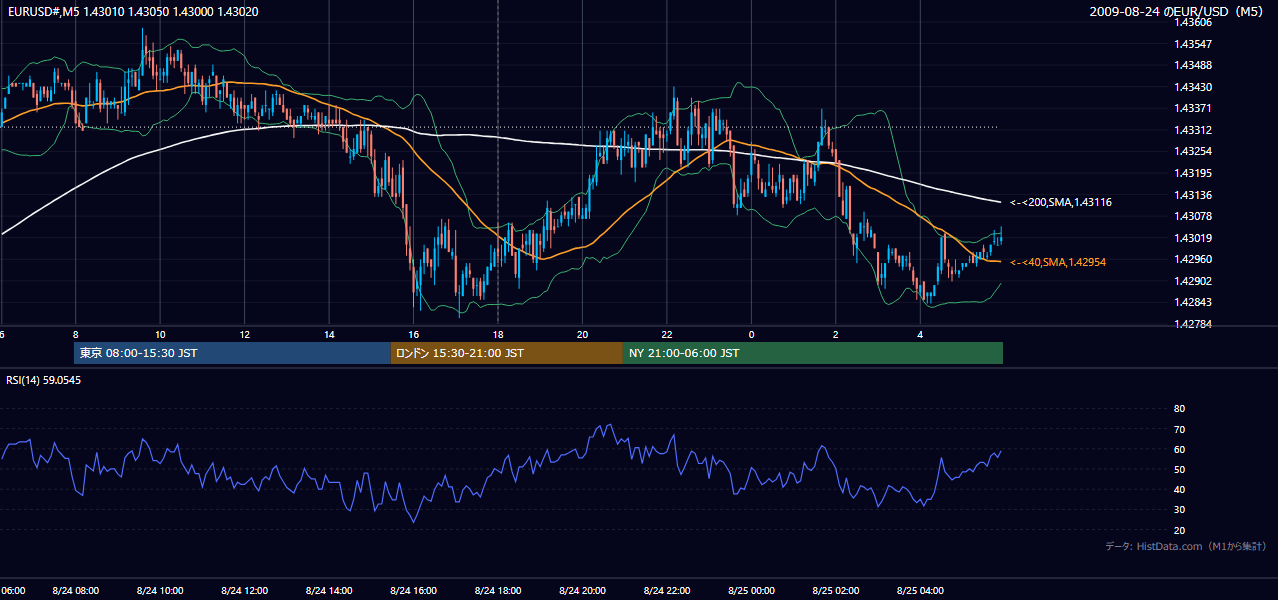Click RSI scale value 20
The height and width of the screenshot is (600, 1278).
pyautogui.click(x=1179, y=530)
